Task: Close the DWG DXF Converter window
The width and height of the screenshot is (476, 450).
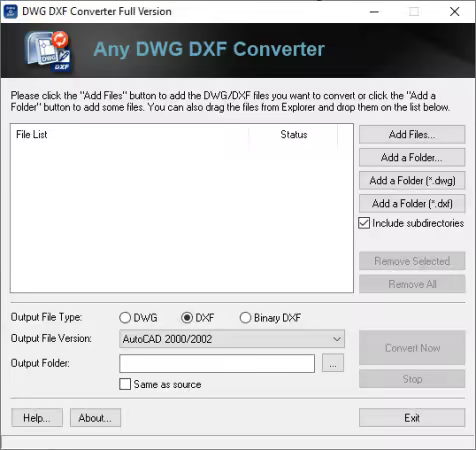Action: 455,12
